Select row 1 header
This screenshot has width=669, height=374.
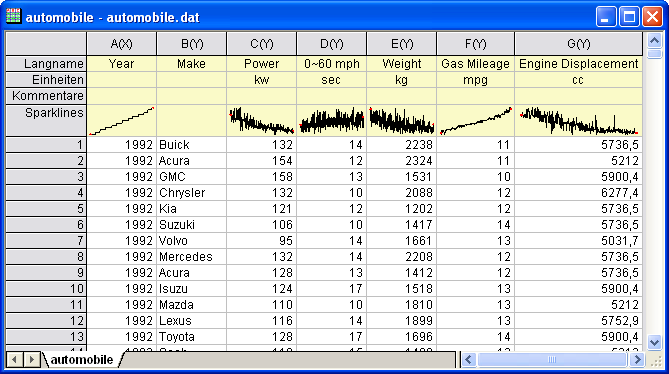point(46,145)
